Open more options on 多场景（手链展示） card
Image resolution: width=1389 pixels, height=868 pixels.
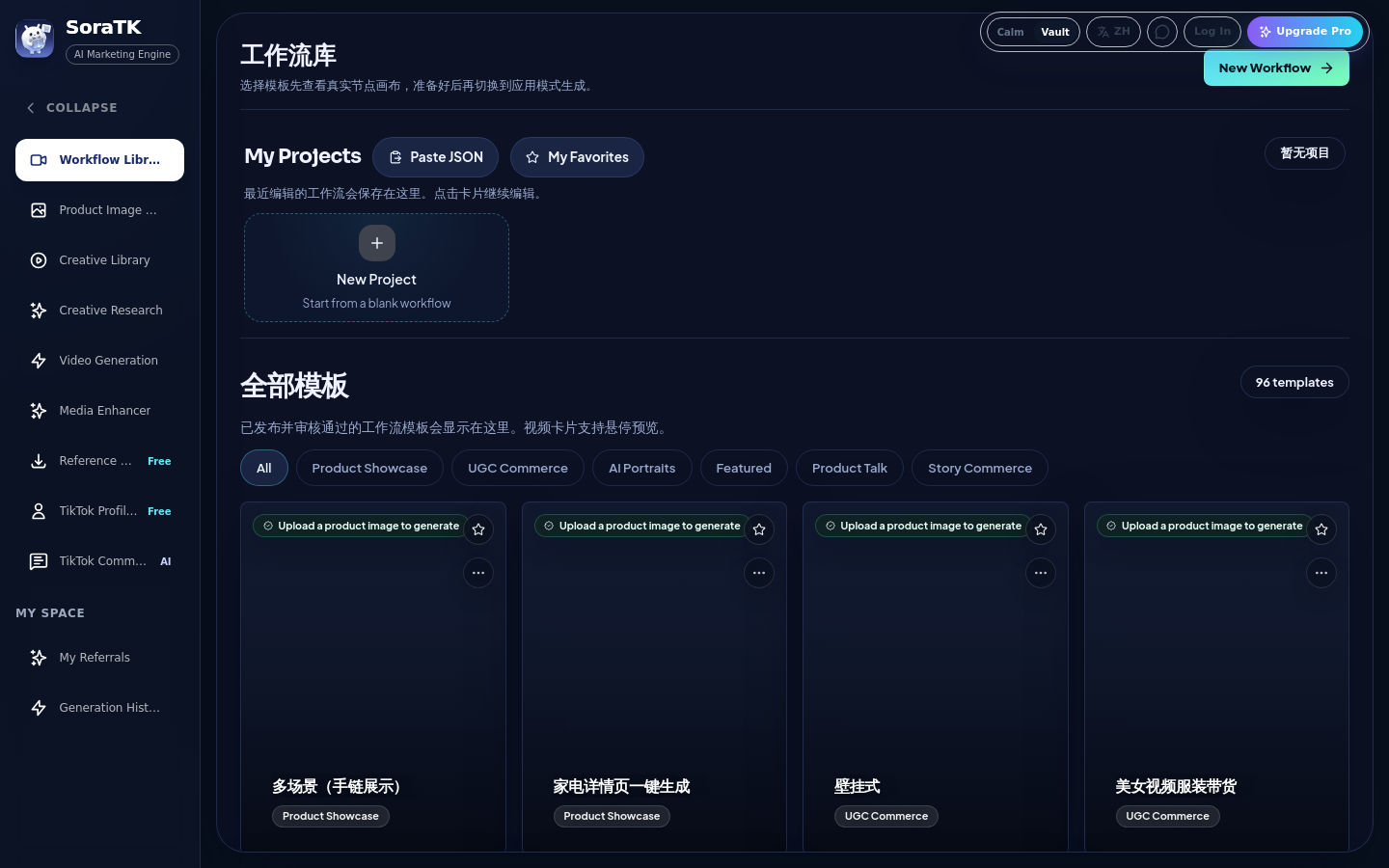[478, 573]
